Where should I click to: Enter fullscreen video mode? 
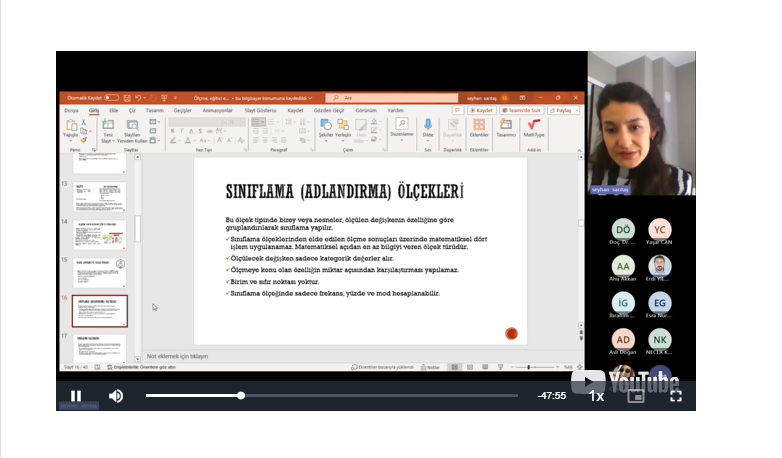[675, 396]
